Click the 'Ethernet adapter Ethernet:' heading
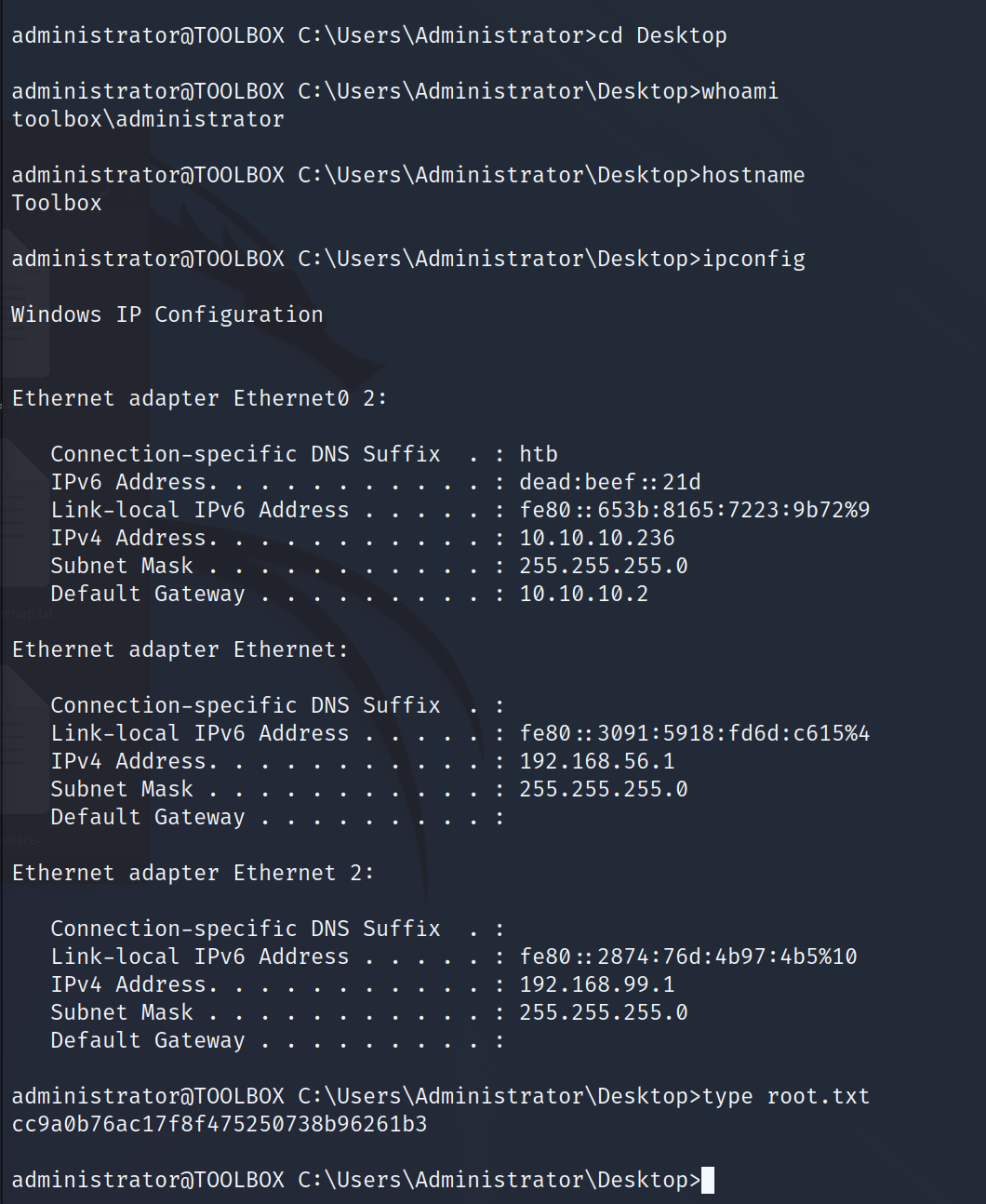This screenshot has width=986, height=1204. pos(180,650)
